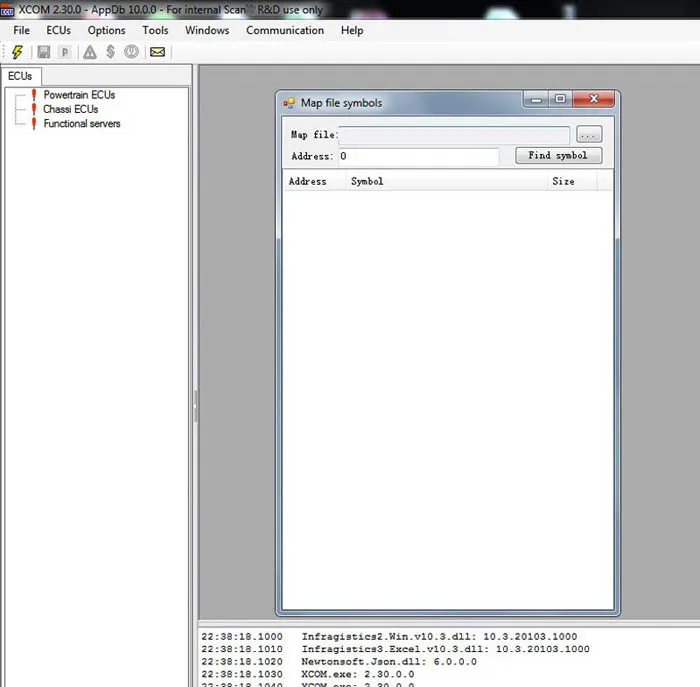Click the warning triangle toolbar icon
The height and width of the screenshot is (687, 700).
tap(90, 52)
